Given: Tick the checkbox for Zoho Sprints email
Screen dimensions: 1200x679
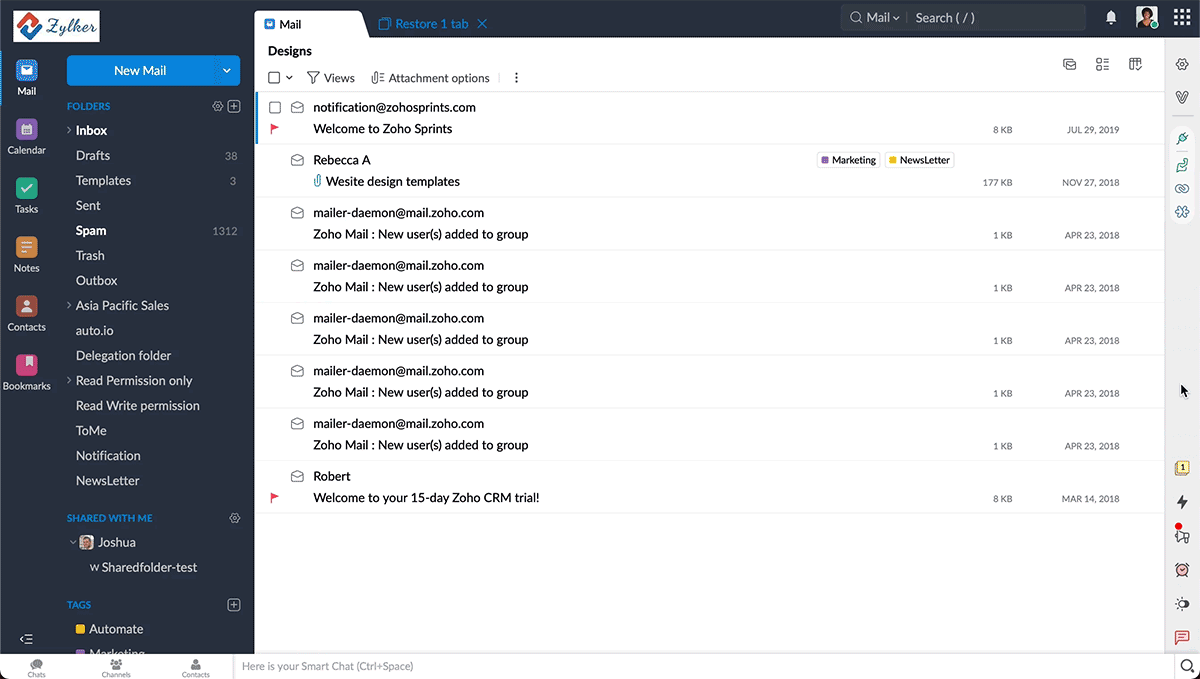Looking at the screenshot, I should click(275, 107).
